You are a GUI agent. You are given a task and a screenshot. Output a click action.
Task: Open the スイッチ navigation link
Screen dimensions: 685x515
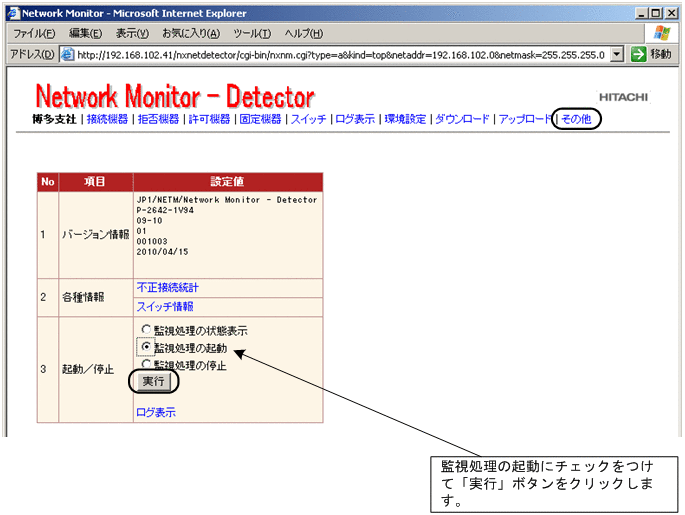[x=308, y=119]
